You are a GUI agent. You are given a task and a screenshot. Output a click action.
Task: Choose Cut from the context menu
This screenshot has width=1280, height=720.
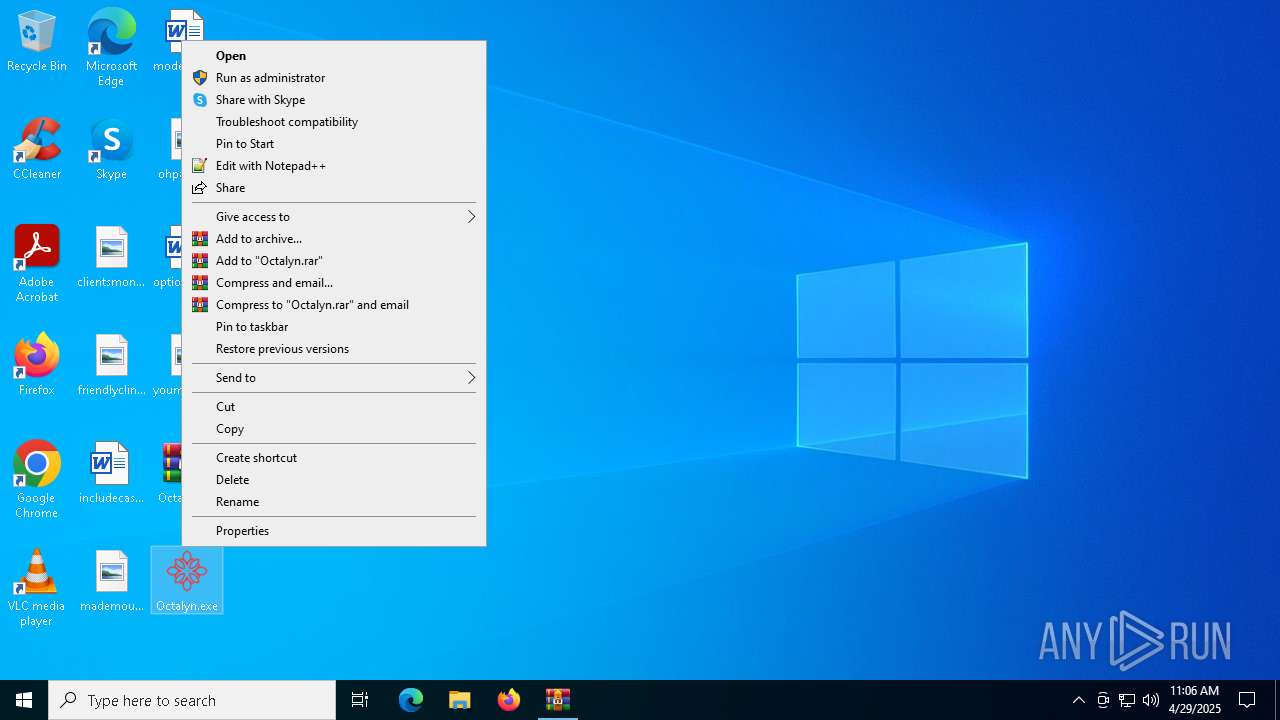334,407
